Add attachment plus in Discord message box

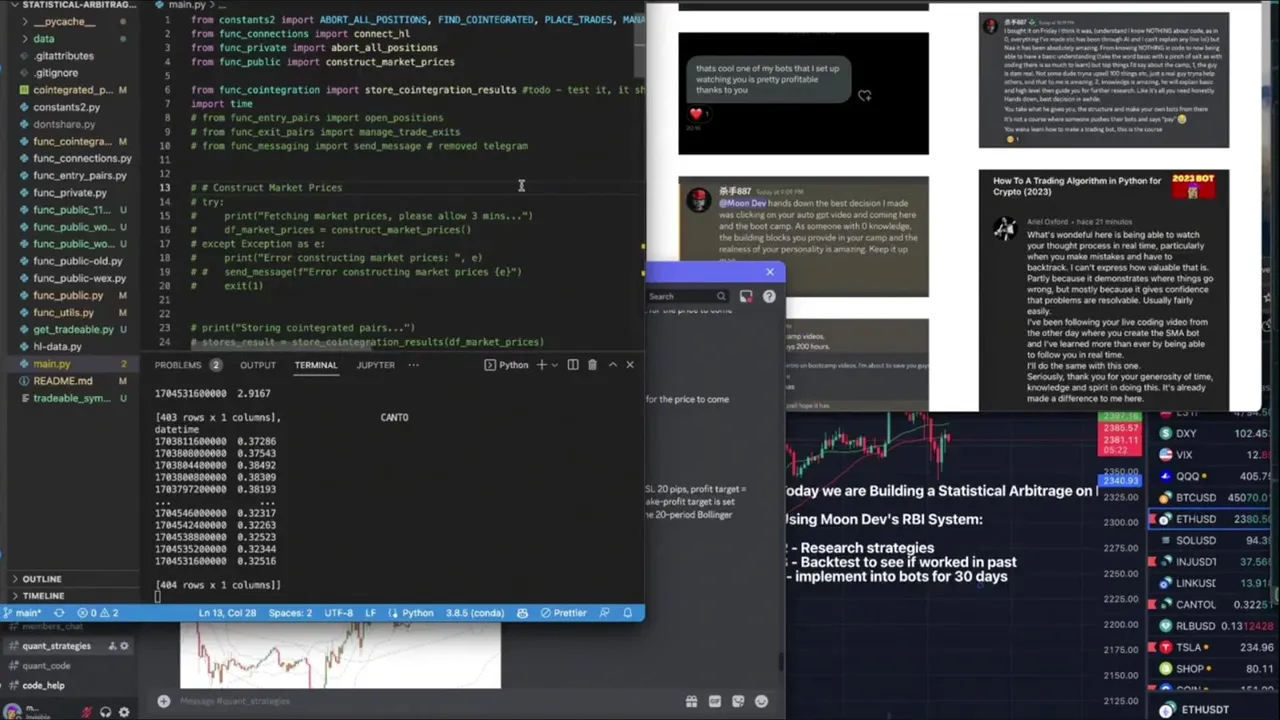tap(163, 702)
